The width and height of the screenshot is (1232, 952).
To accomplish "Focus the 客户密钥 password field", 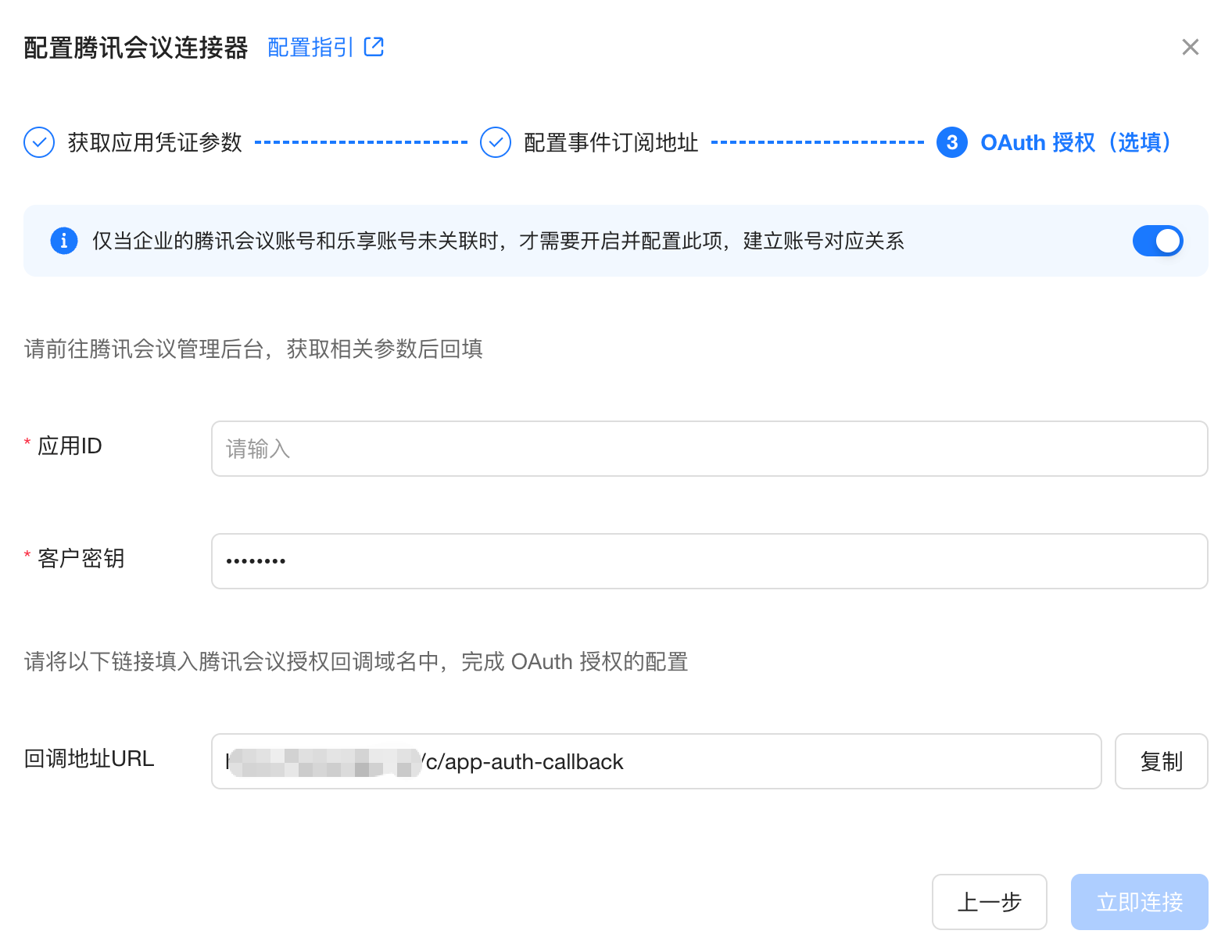I will [710, 561].
